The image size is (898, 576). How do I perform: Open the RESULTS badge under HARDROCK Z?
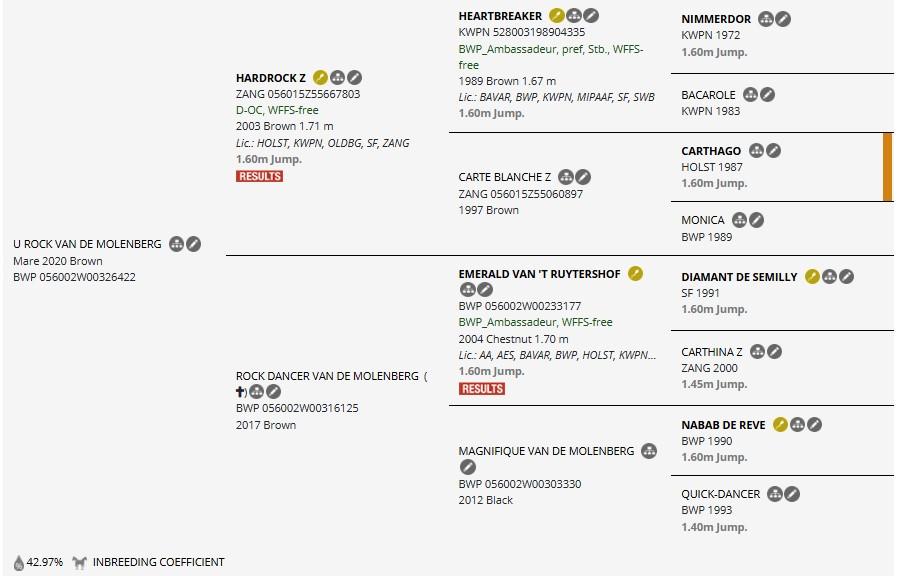point(259,176)
